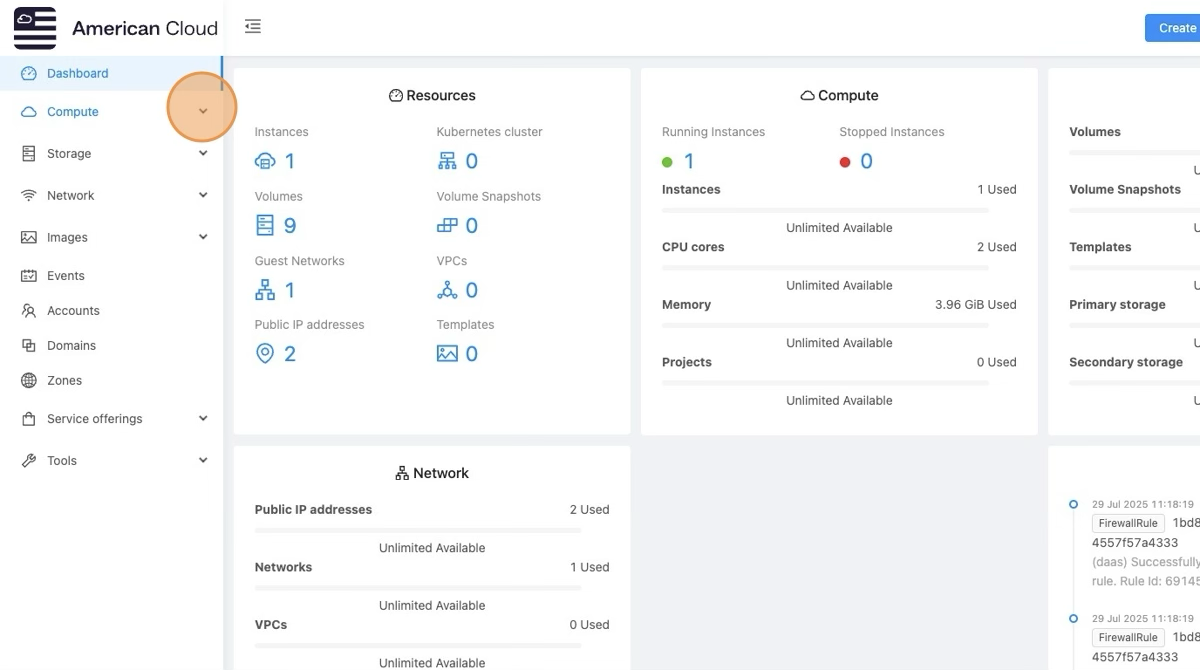Open the Instances count icon in Resources
Viewport: 1200px width, 670px height.
(x=265, y=161)
